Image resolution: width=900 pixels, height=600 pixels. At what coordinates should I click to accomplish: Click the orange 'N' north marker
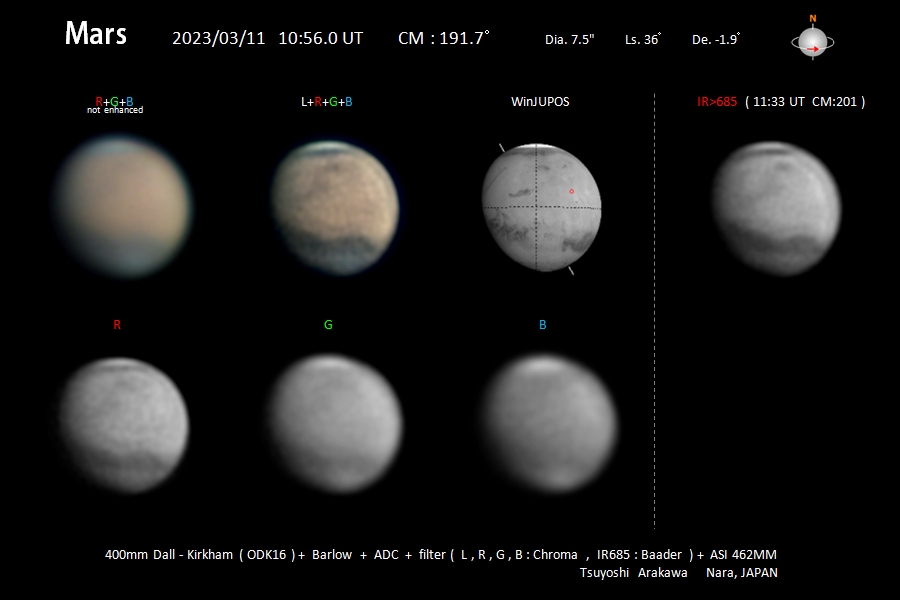[813, 19]
